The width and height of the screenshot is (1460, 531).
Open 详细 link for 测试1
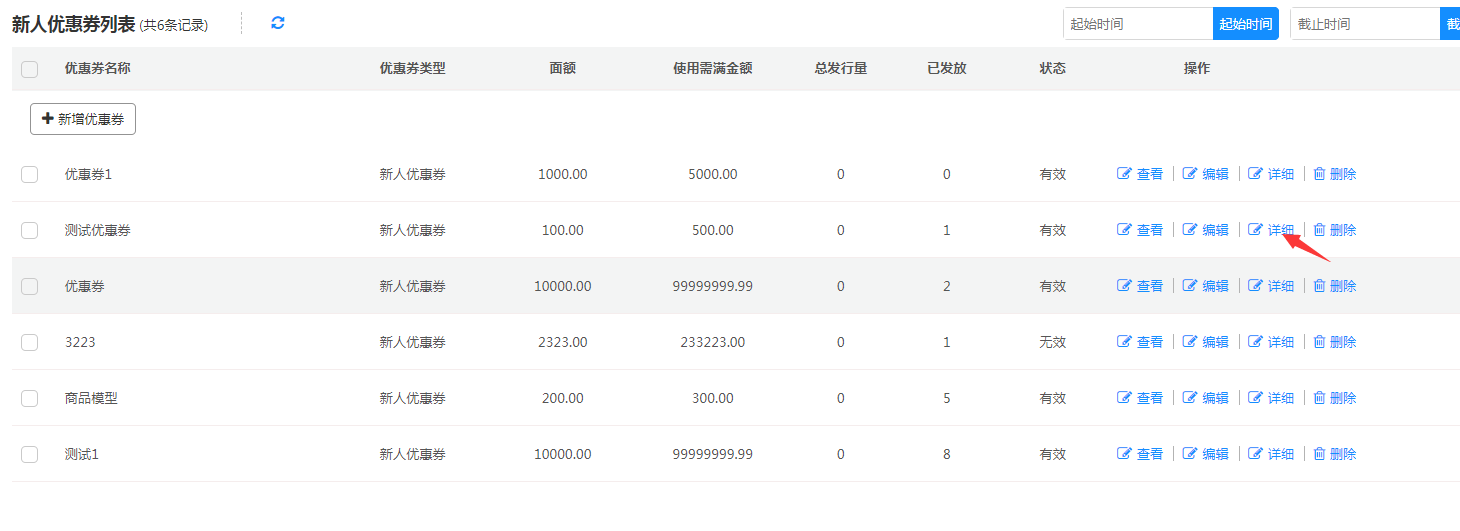pyautogui.click(x=1280, y=454)
